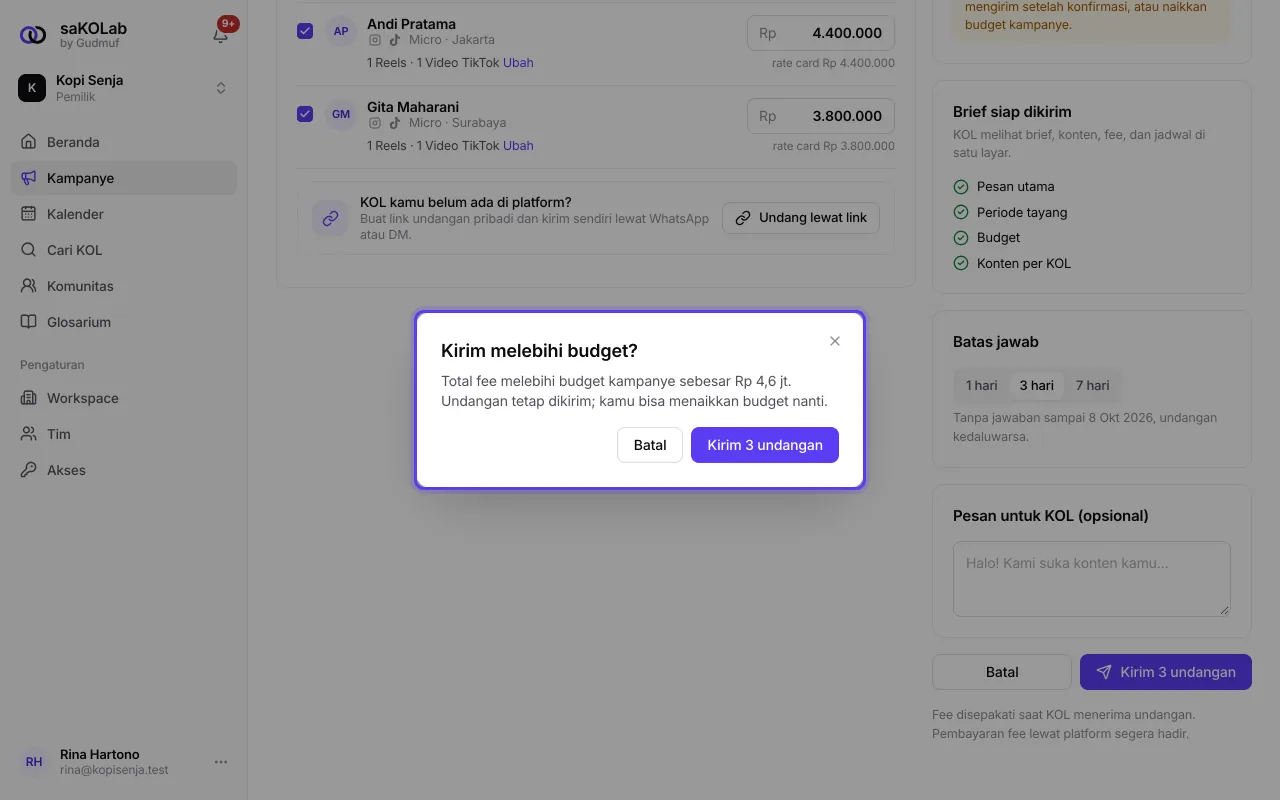This screenshot has width=1280, height=800.
Task: Click Ubah link for Gita Maharani
Action: tap(518, 145)
